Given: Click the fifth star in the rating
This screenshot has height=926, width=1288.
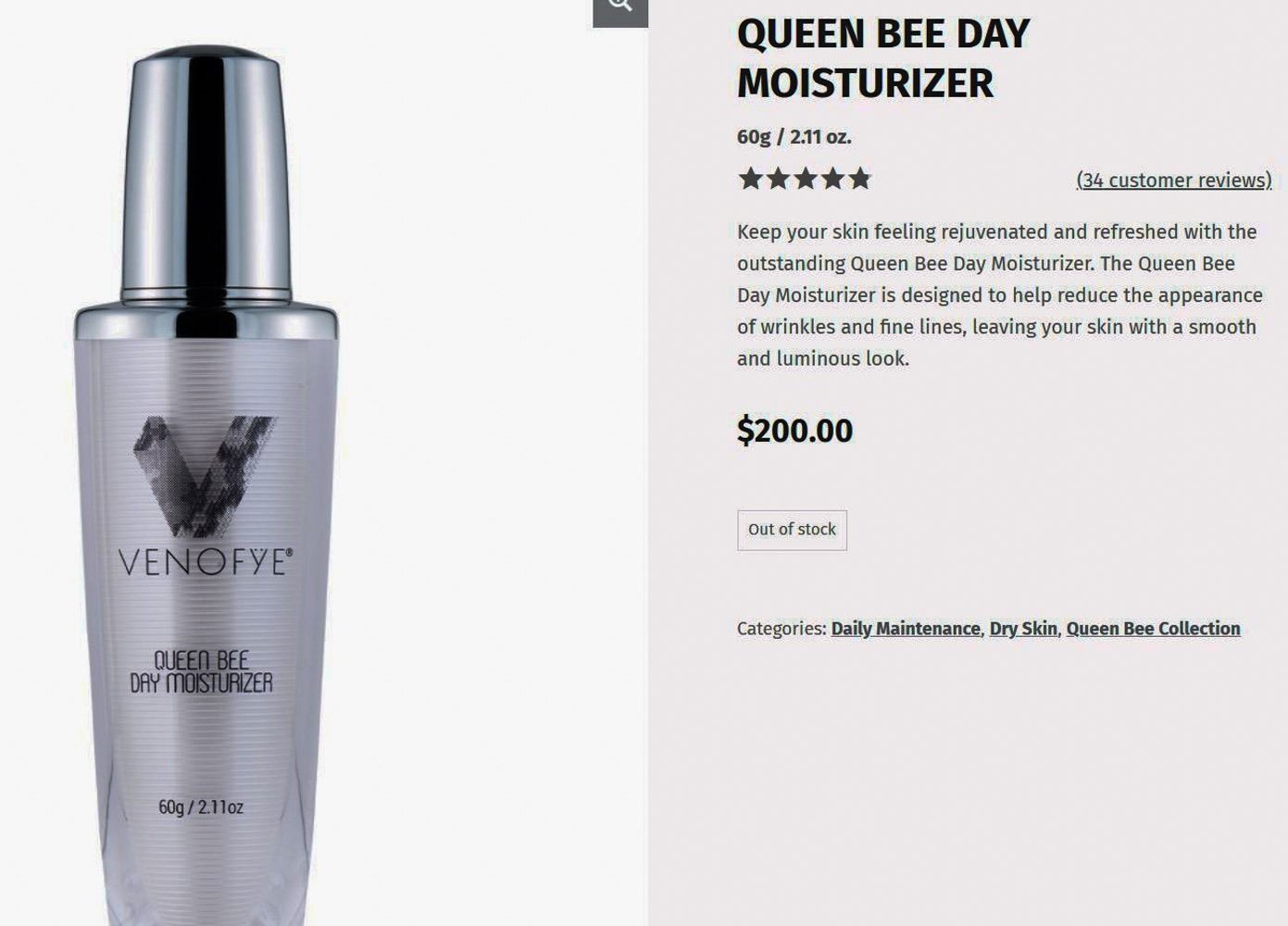Looking at the screenshot, I should pos(860,179).
